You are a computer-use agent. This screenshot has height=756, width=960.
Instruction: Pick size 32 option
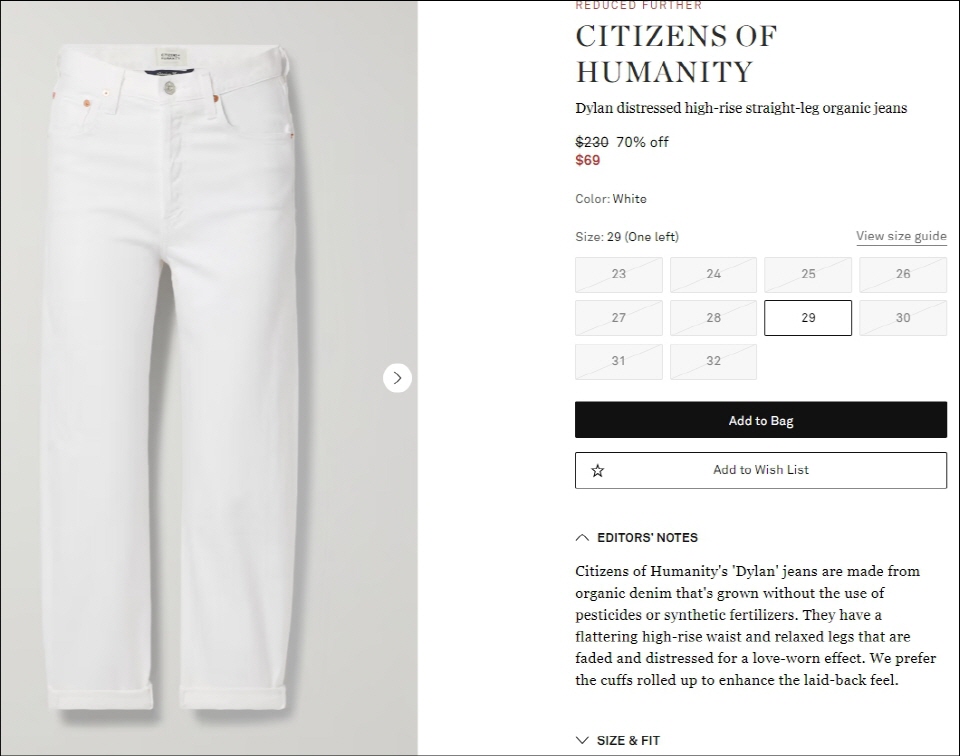[713, 361]
